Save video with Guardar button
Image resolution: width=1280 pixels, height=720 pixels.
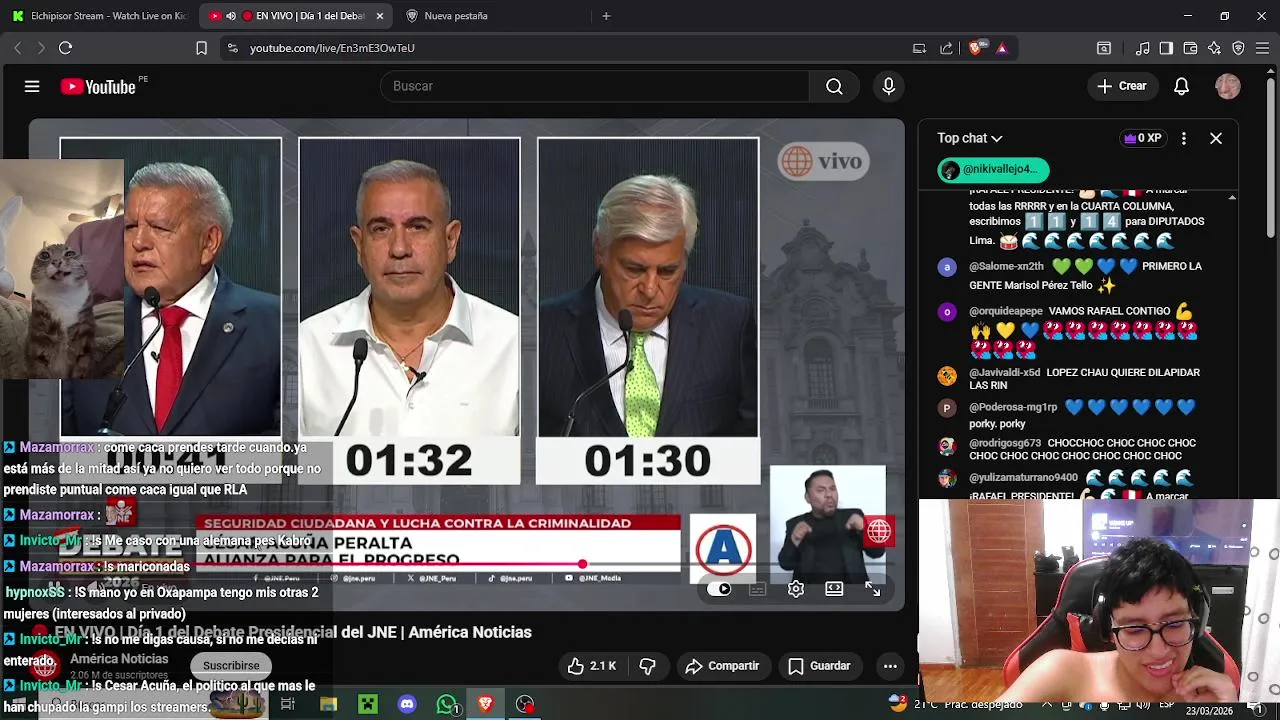[x=819, y=666]
